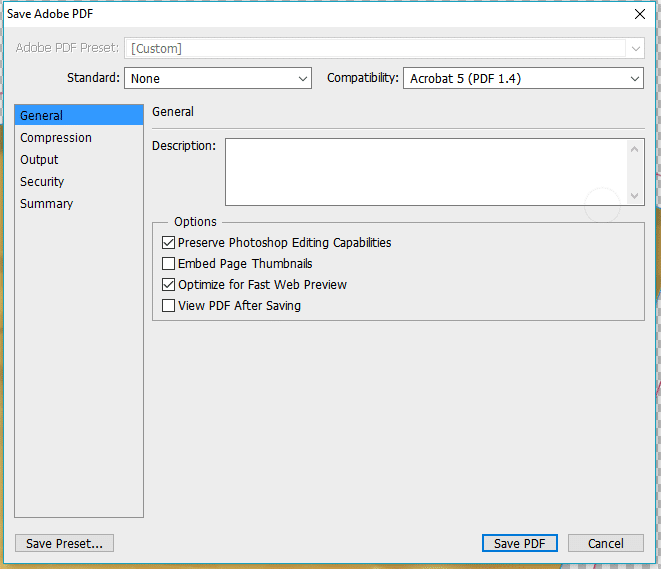Click the Description scrollbar down arrow

634,196
